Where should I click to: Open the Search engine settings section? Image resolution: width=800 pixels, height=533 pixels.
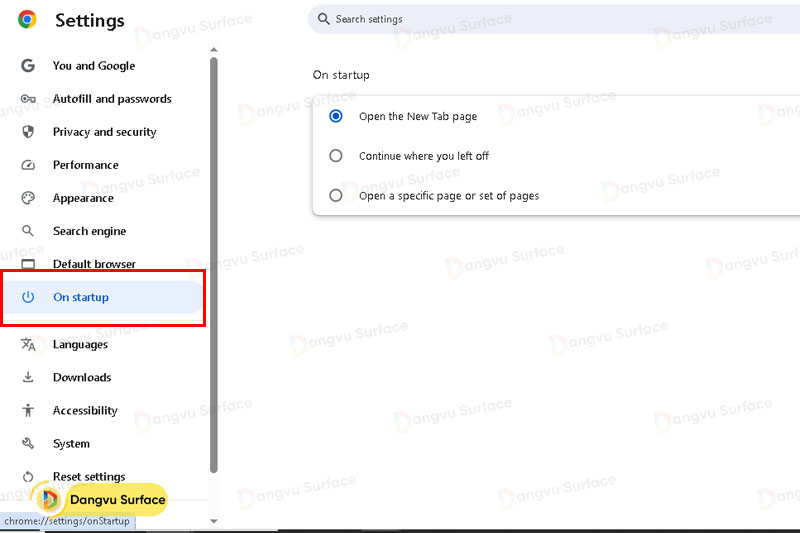[89, 231]
